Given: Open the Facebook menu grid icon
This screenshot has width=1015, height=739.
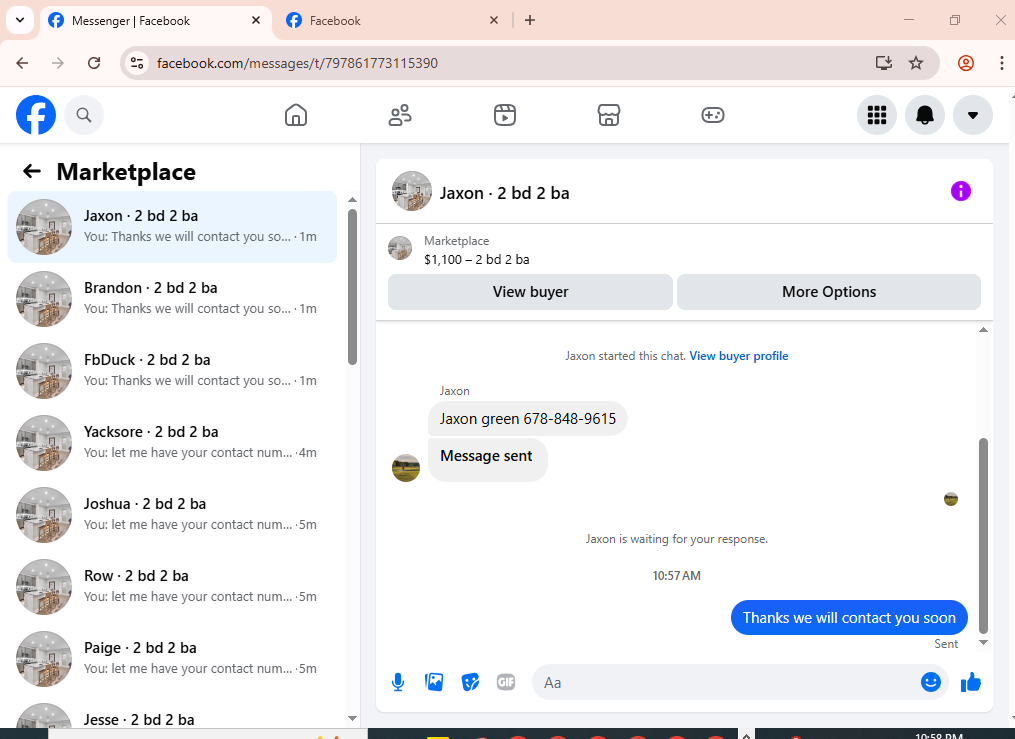Looking at the screenshot, I should coord(876,115).
